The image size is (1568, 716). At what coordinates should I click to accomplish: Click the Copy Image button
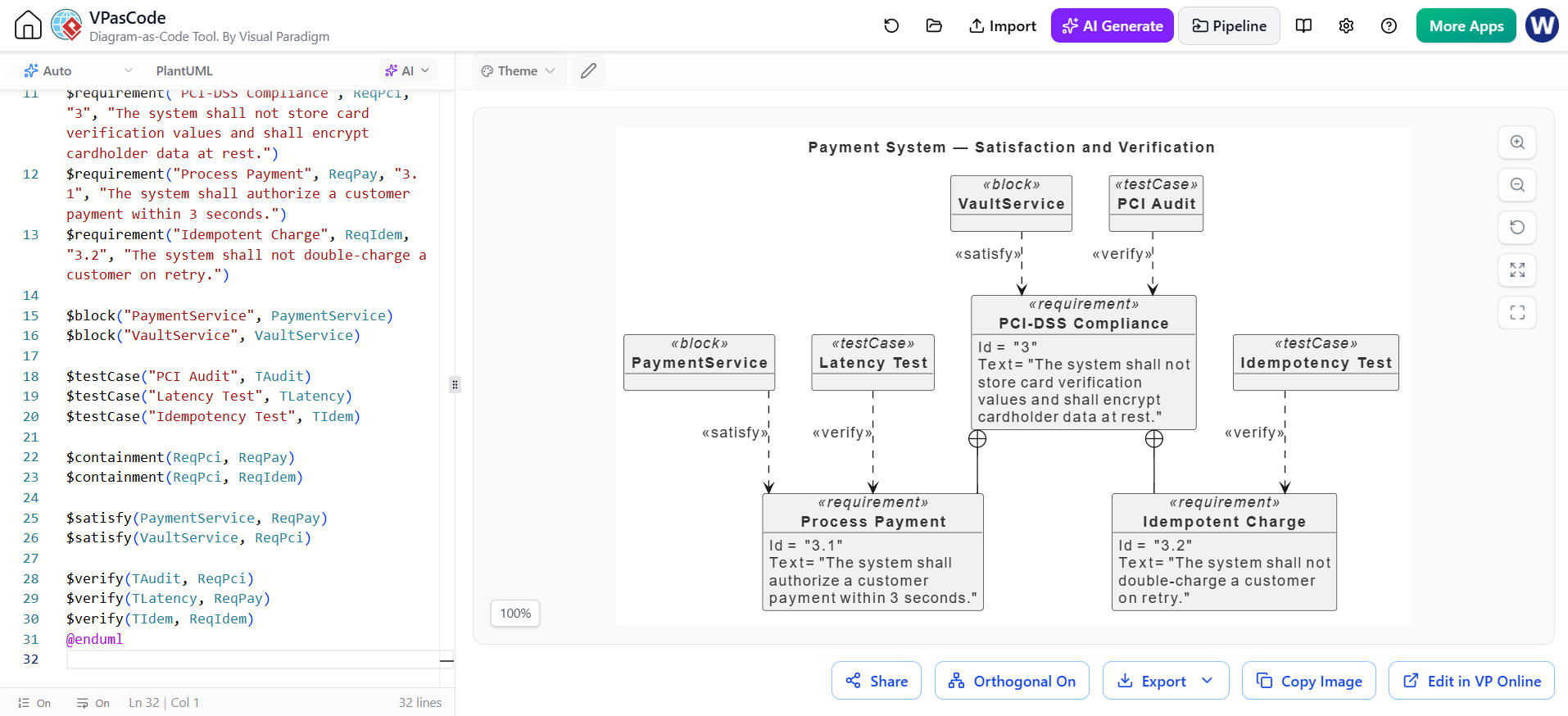1309,681
